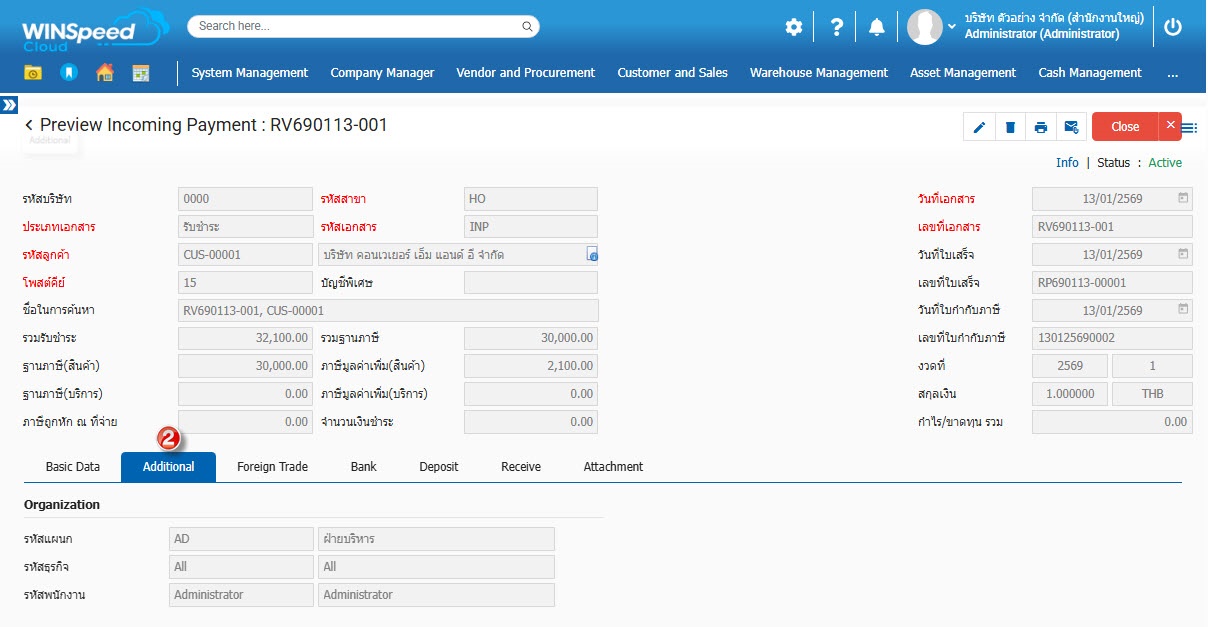Open the user profile dropdown arrow

click(x=951, y=27)
